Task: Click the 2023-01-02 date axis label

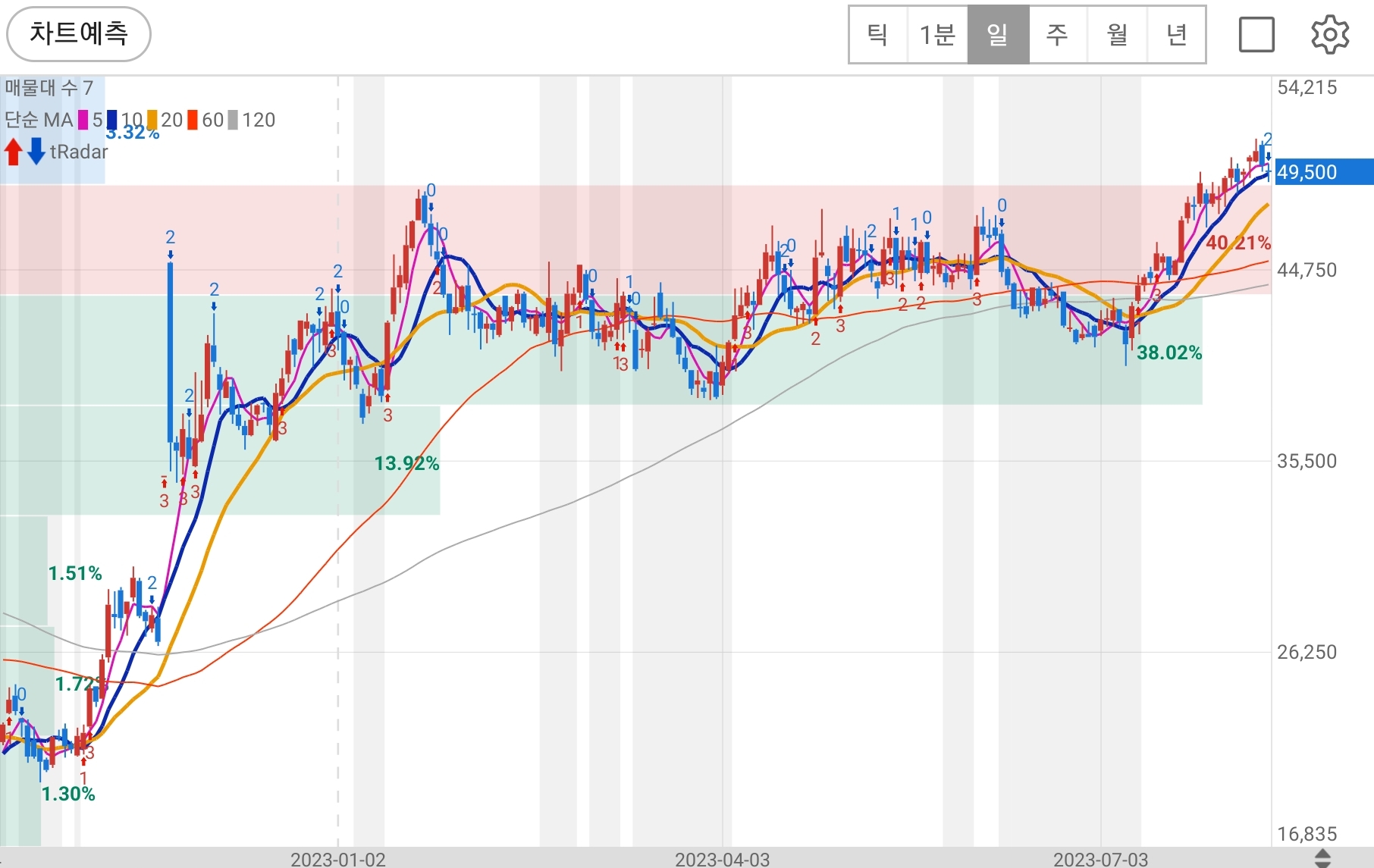Action: coord(338,860)
